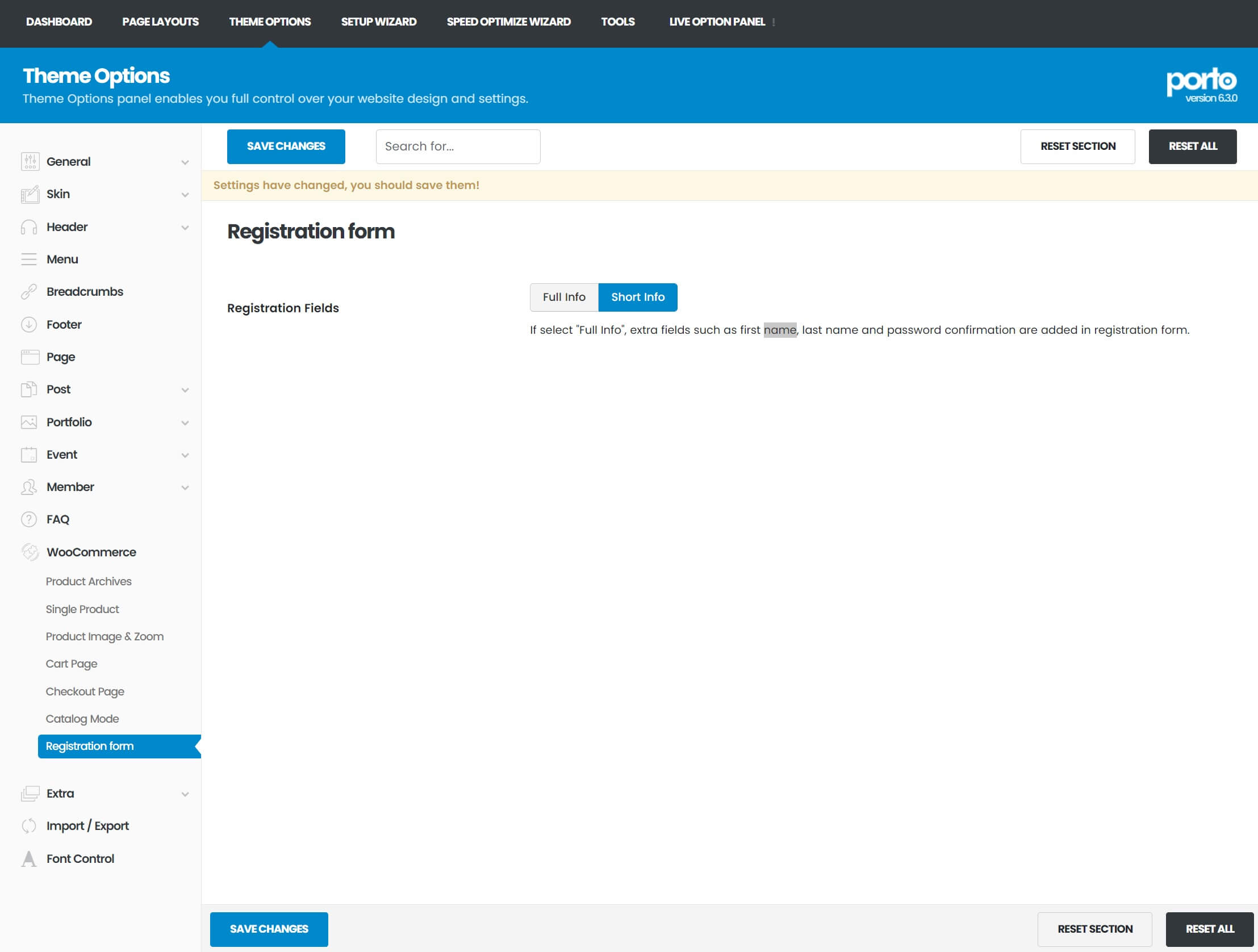Click the Porto logo in header

coord(1201,82)
